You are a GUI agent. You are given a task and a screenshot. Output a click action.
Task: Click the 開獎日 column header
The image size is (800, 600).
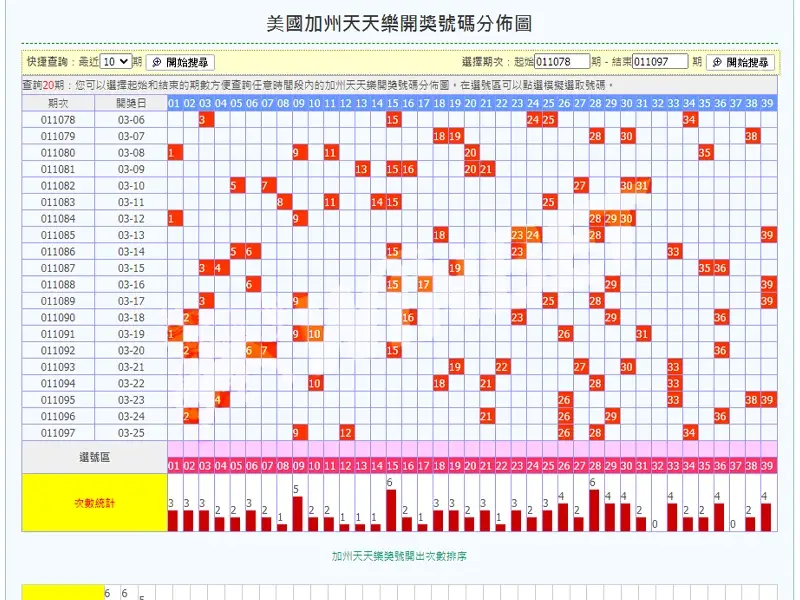point(131,103)
